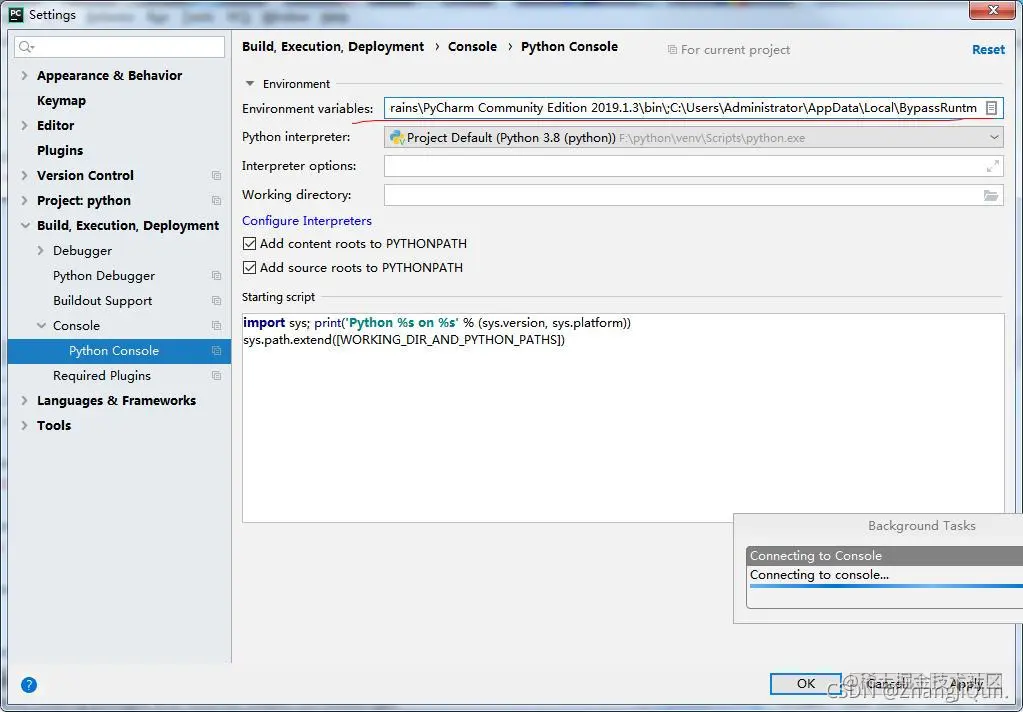Expand the Tools section

[x=24, y=426]
